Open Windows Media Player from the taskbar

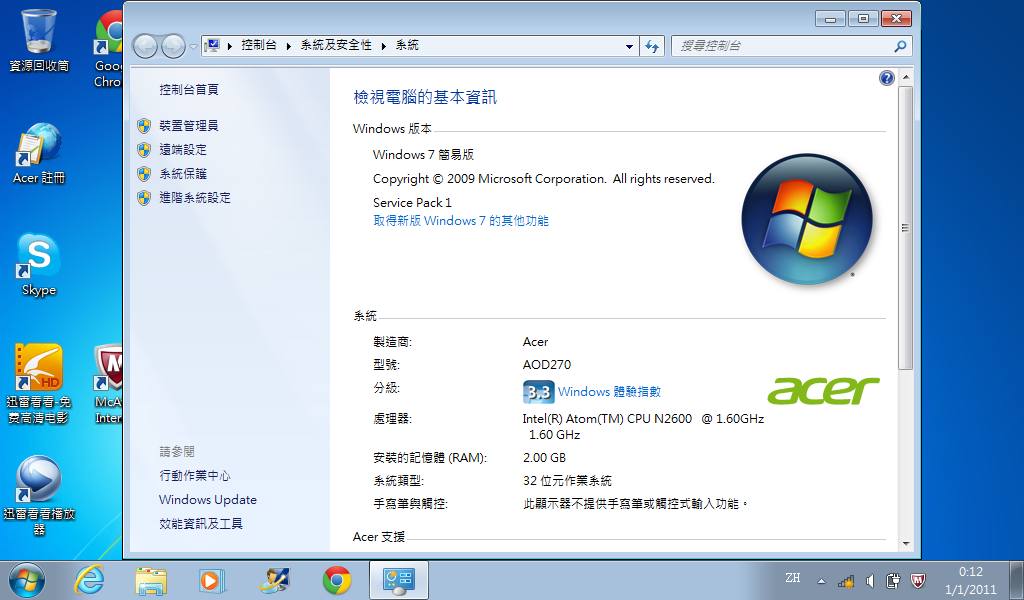coord(212,580)
